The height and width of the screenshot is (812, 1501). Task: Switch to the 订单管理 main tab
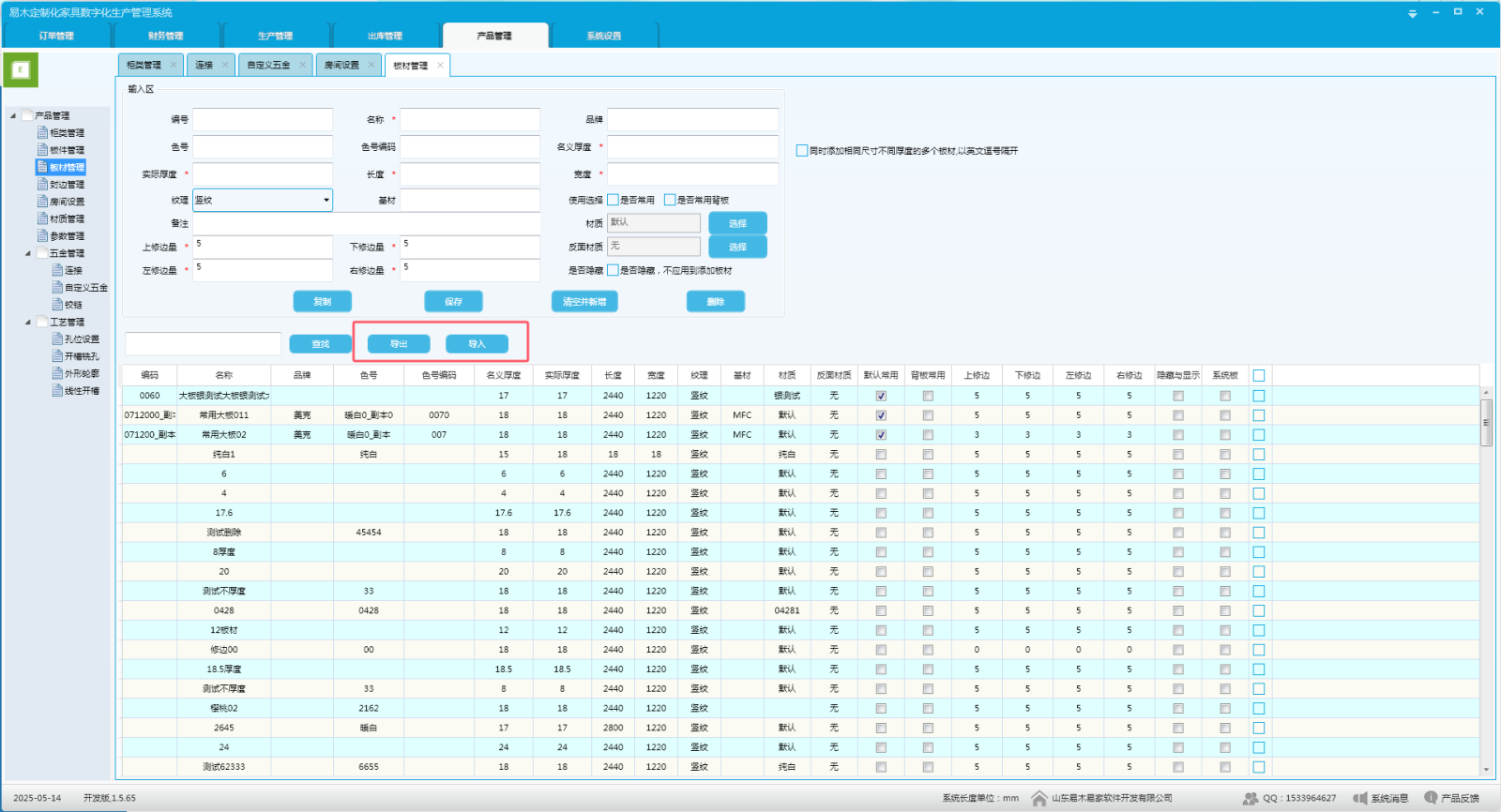pyautogui.click(x=56, y=36)
